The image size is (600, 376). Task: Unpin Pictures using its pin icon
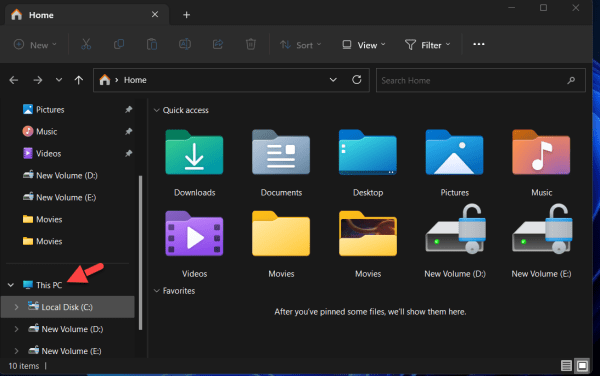tap(129, 109)
